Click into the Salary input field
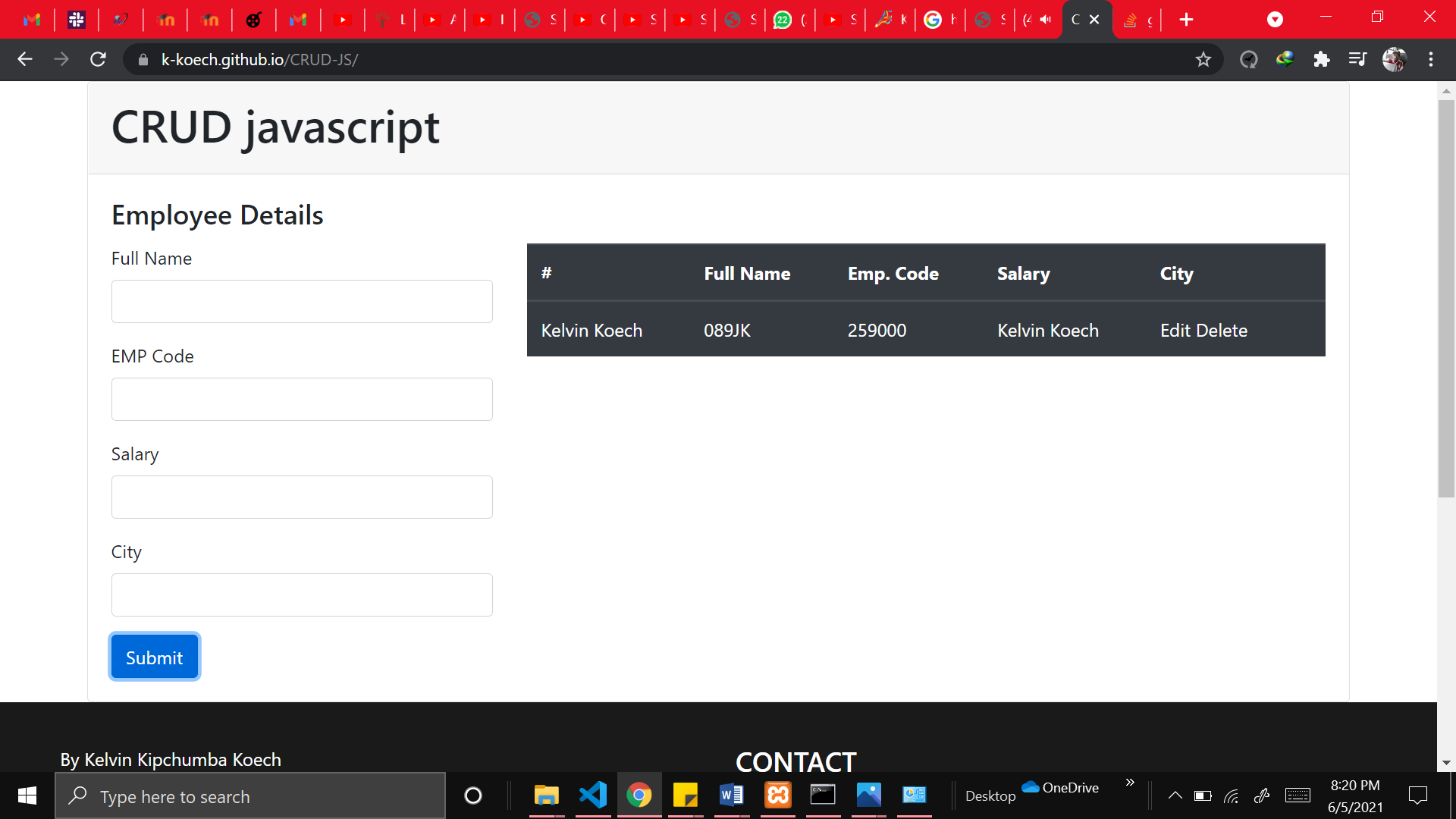This screenshot has width=1456, height=819. [302, 497]
